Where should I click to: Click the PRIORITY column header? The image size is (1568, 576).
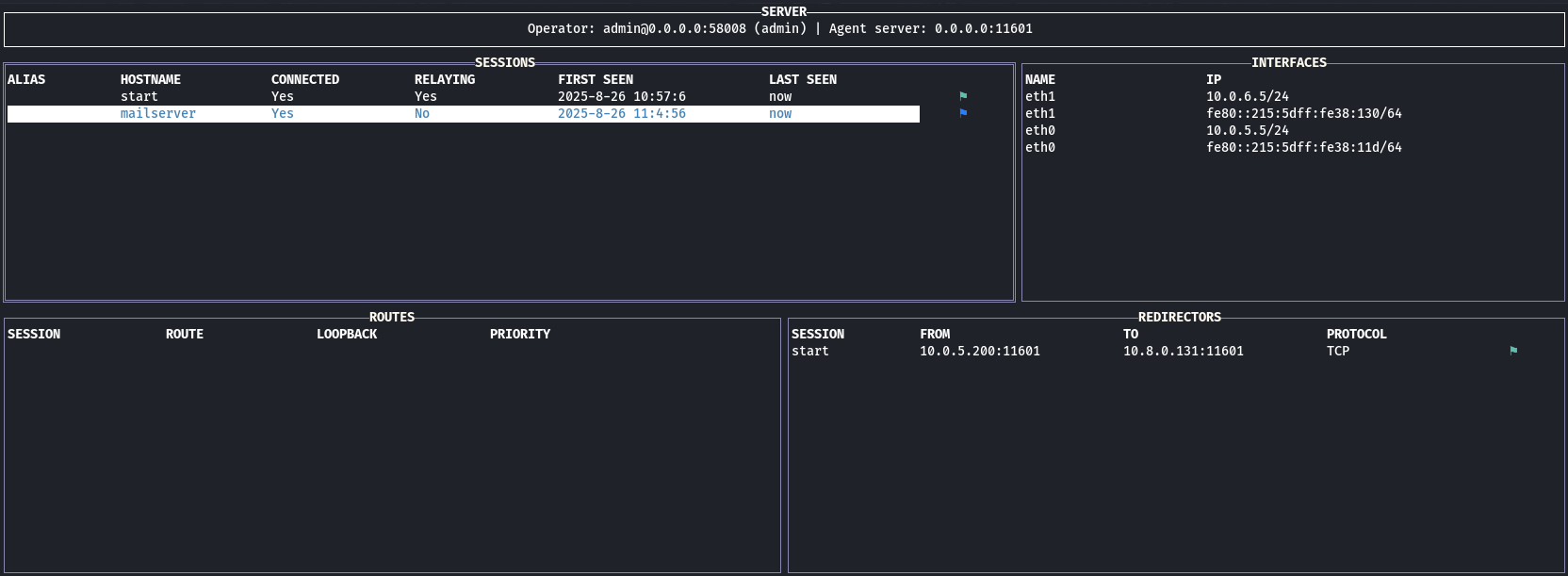tap(520, 335)
